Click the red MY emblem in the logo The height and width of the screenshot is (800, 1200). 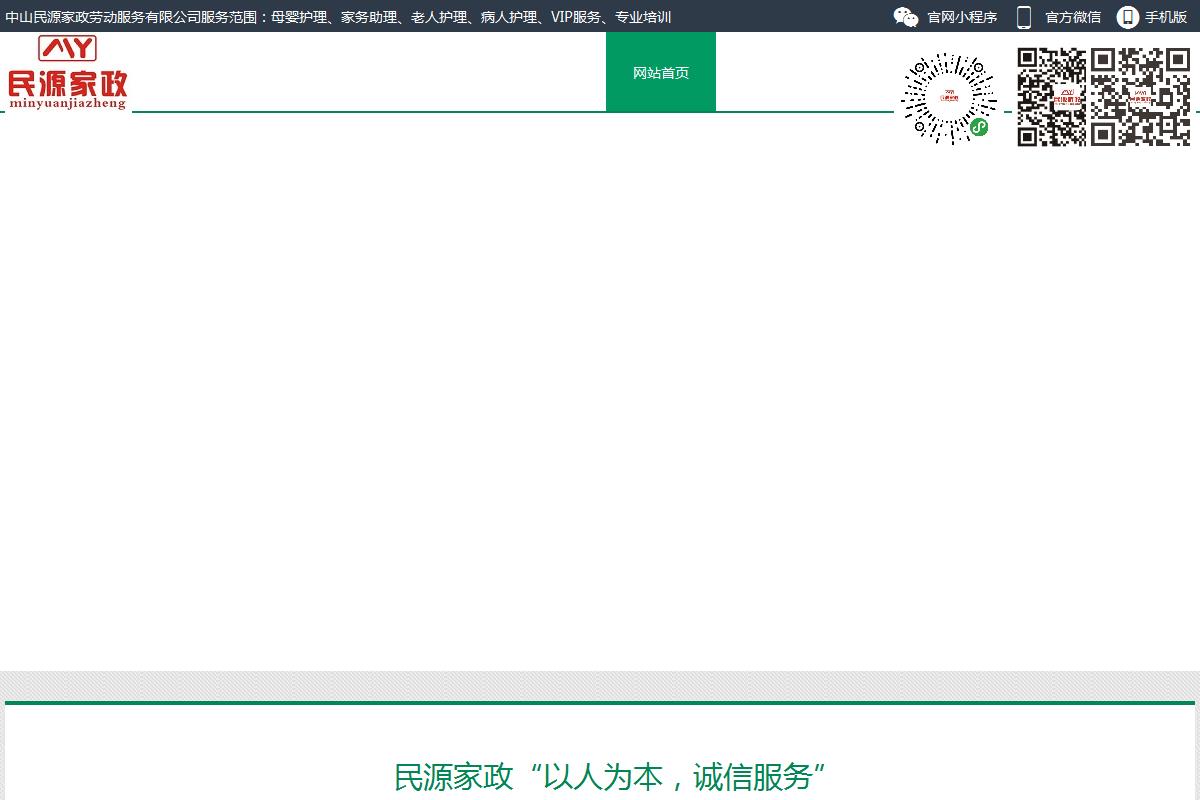click(x=67, y=48)
